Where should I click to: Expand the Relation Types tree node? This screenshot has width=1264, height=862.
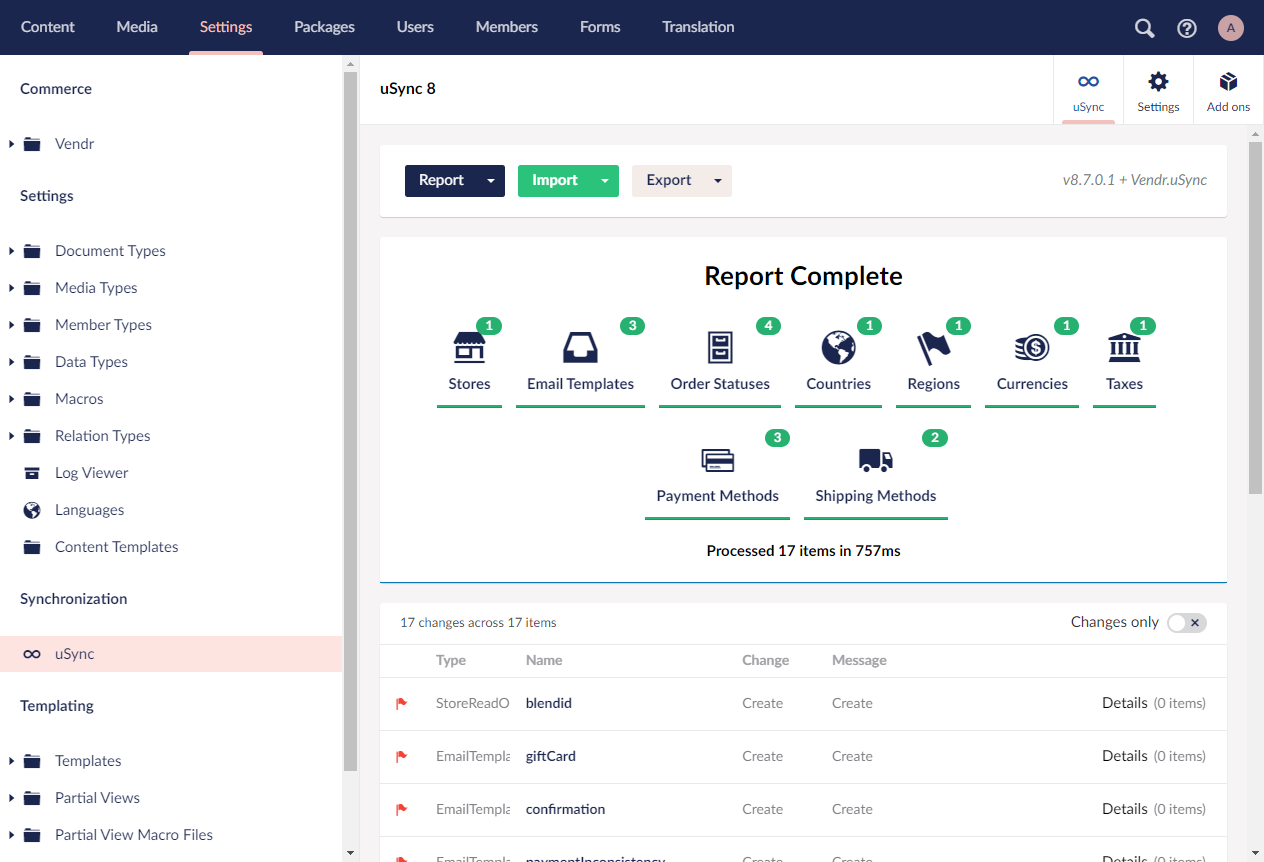[11, 436]
